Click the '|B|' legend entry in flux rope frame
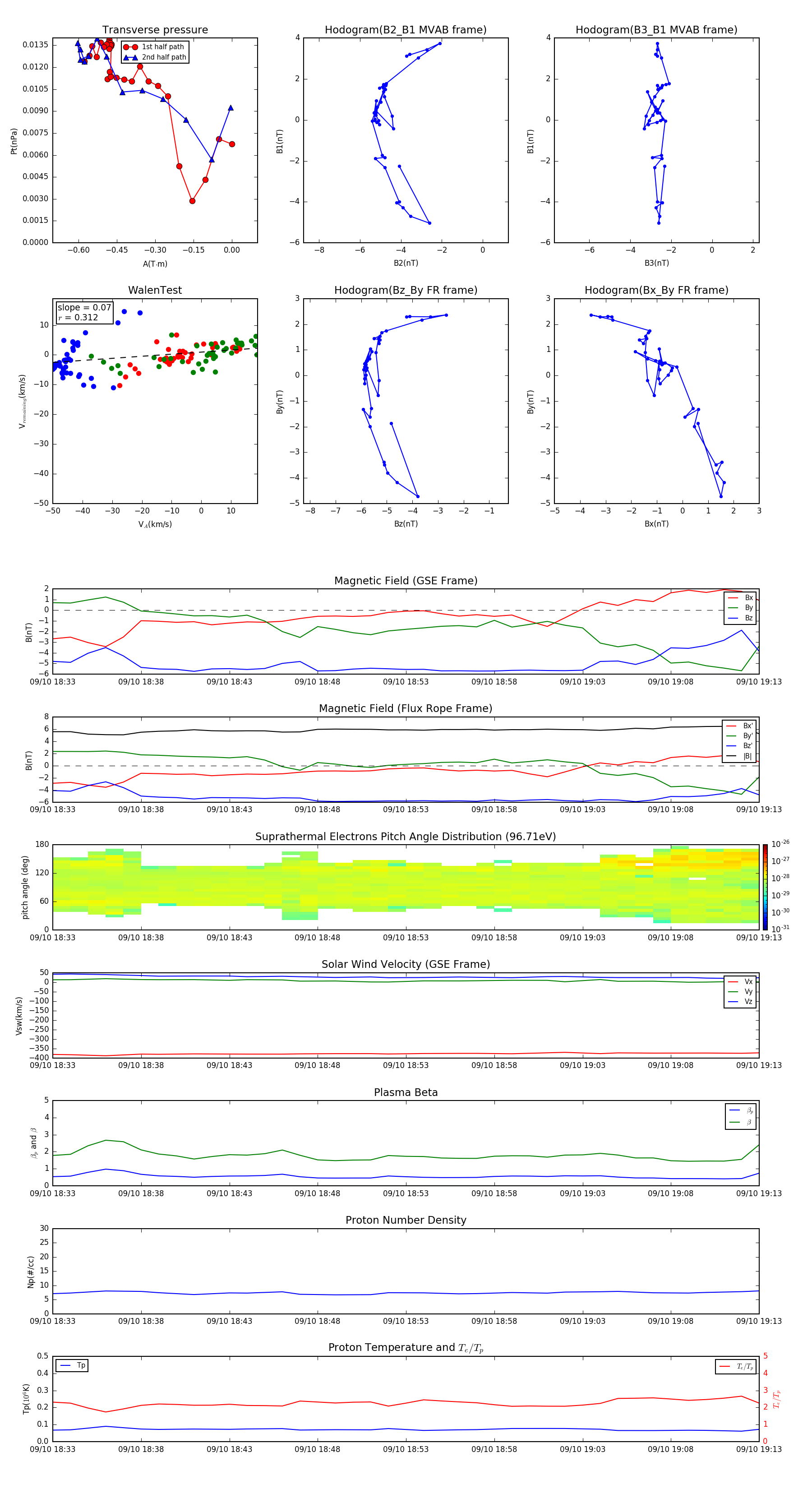Screen dimensions: 812x1489 [739, 756]
